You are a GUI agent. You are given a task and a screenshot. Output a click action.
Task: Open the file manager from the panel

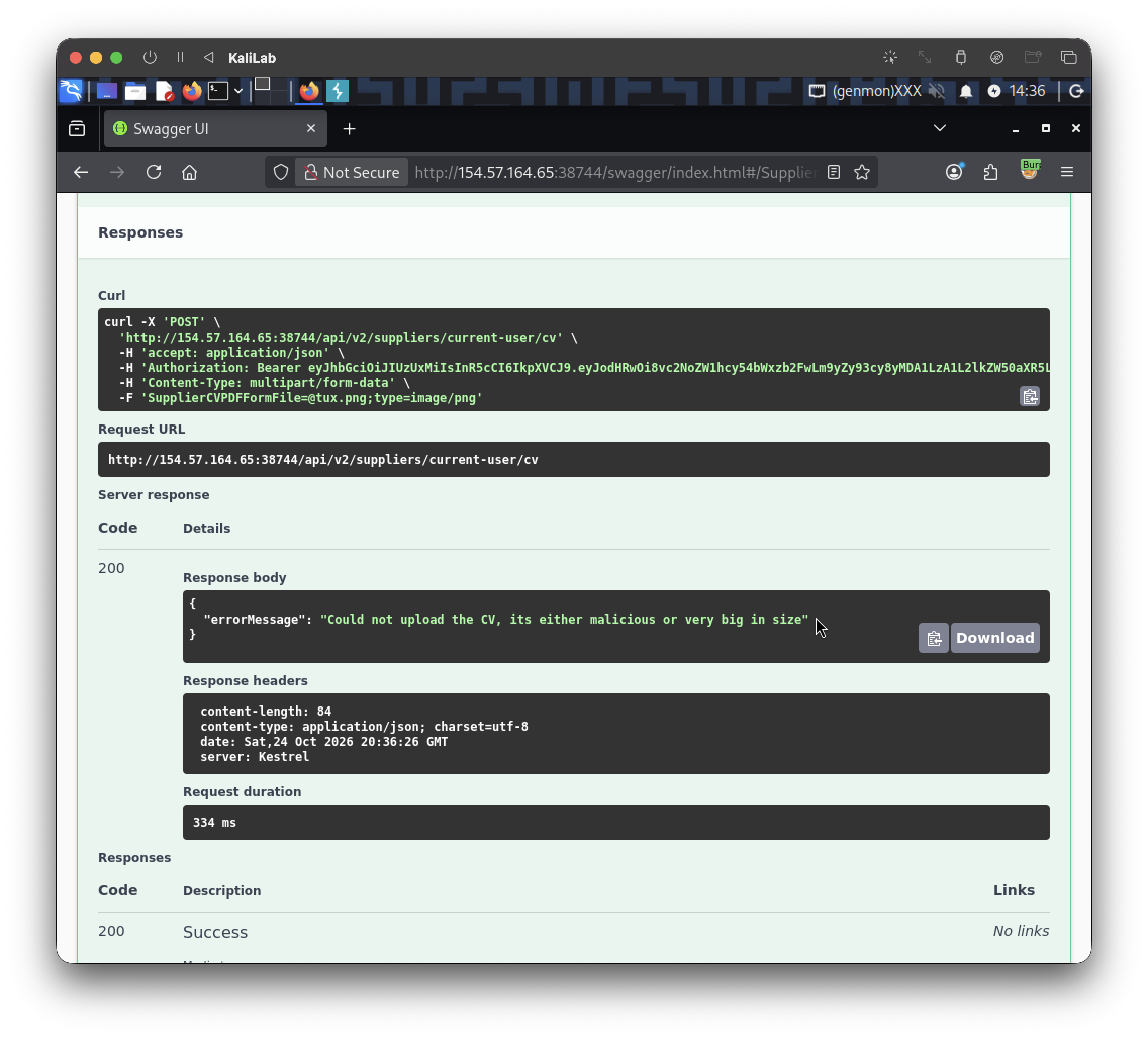tap(135, 91)
